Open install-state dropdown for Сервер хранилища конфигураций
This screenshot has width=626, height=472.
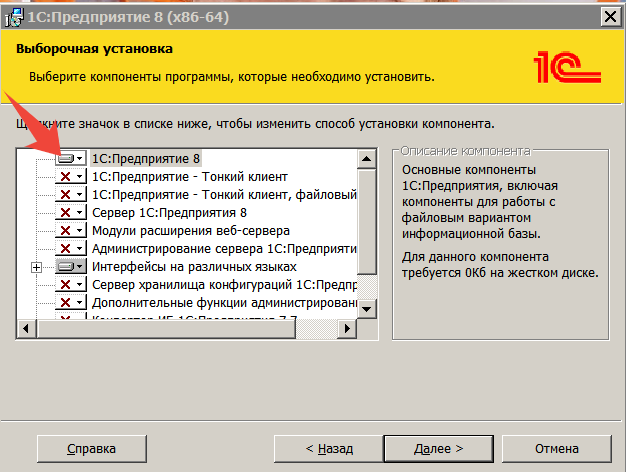click(71, 284)
